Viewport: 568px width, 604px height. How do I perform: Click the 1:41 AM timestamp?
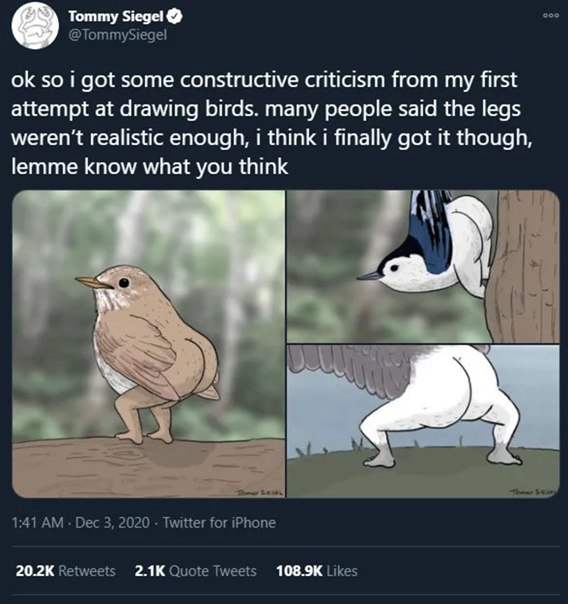[37, 523]
